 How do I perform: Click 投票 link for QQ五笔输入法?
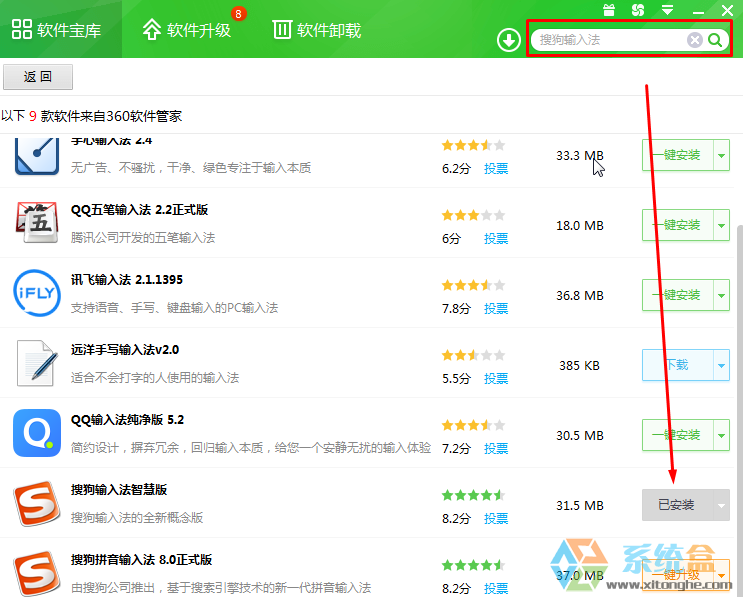496,238
